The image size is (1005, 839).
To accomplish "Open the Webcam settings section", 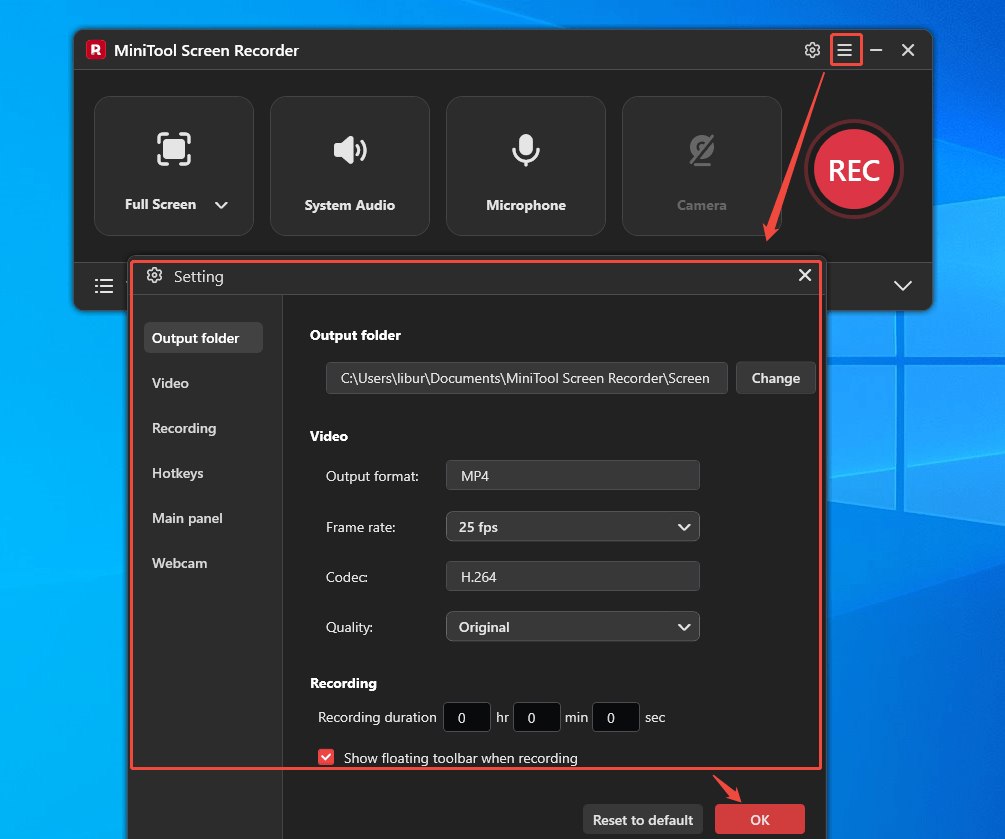I will pyautogui.click(x=179, y=563).
